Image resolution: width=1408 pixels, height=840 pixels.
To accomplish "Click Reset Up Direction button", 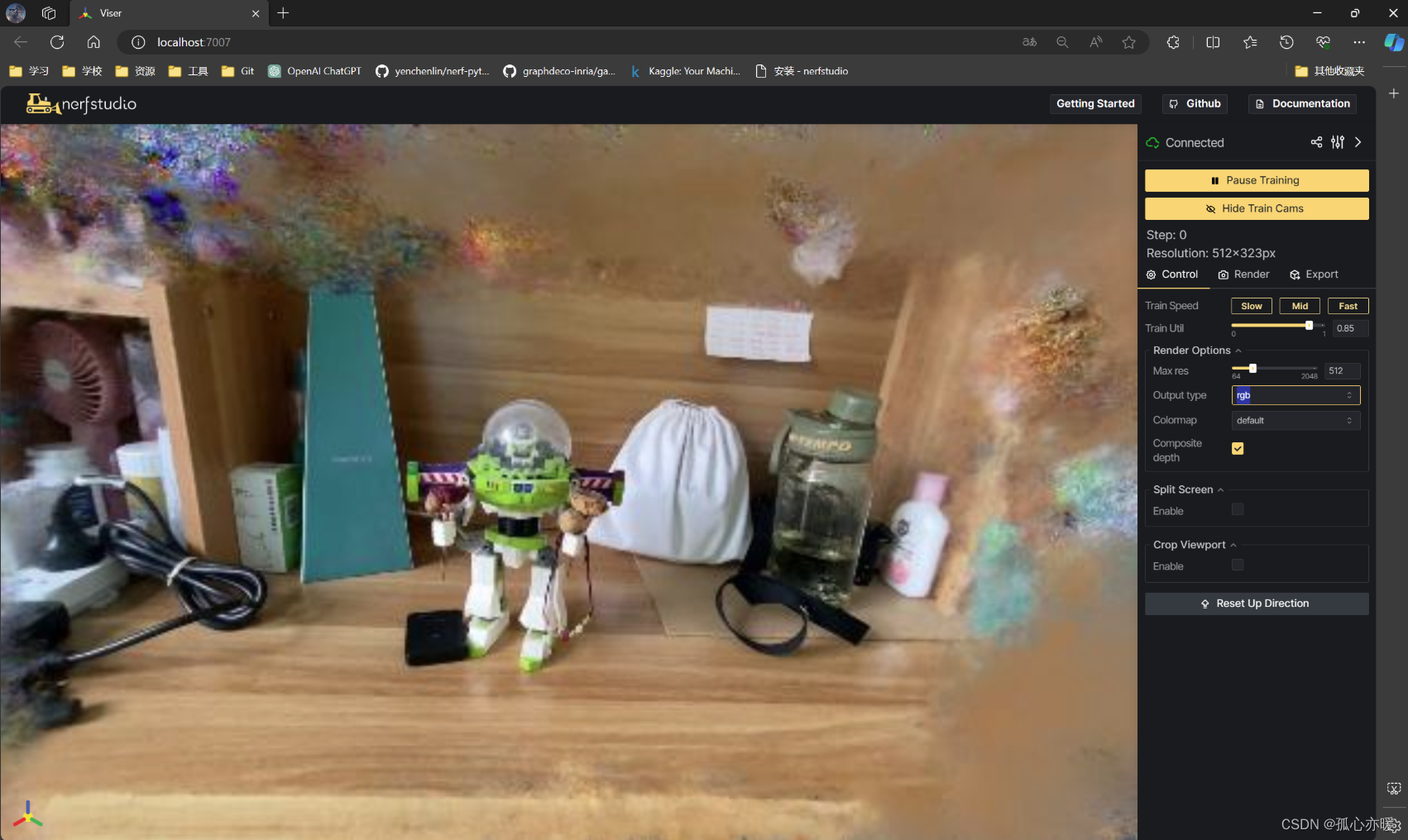I will [x=1257, y=604].
